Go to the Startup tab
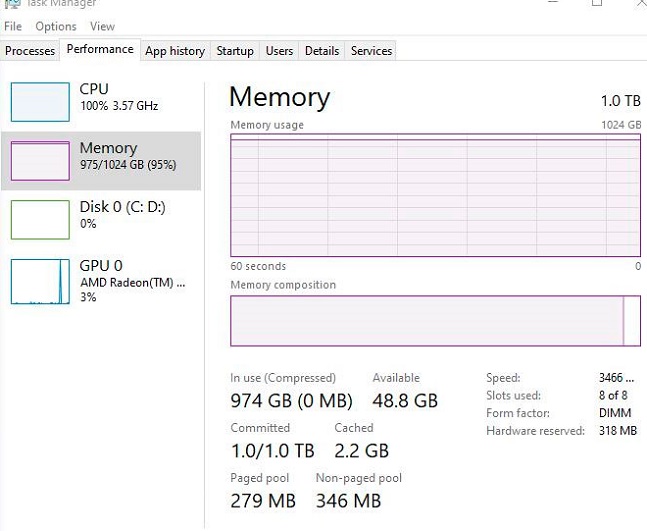Viewport: 647px width, 531px height. pos(235,51)
